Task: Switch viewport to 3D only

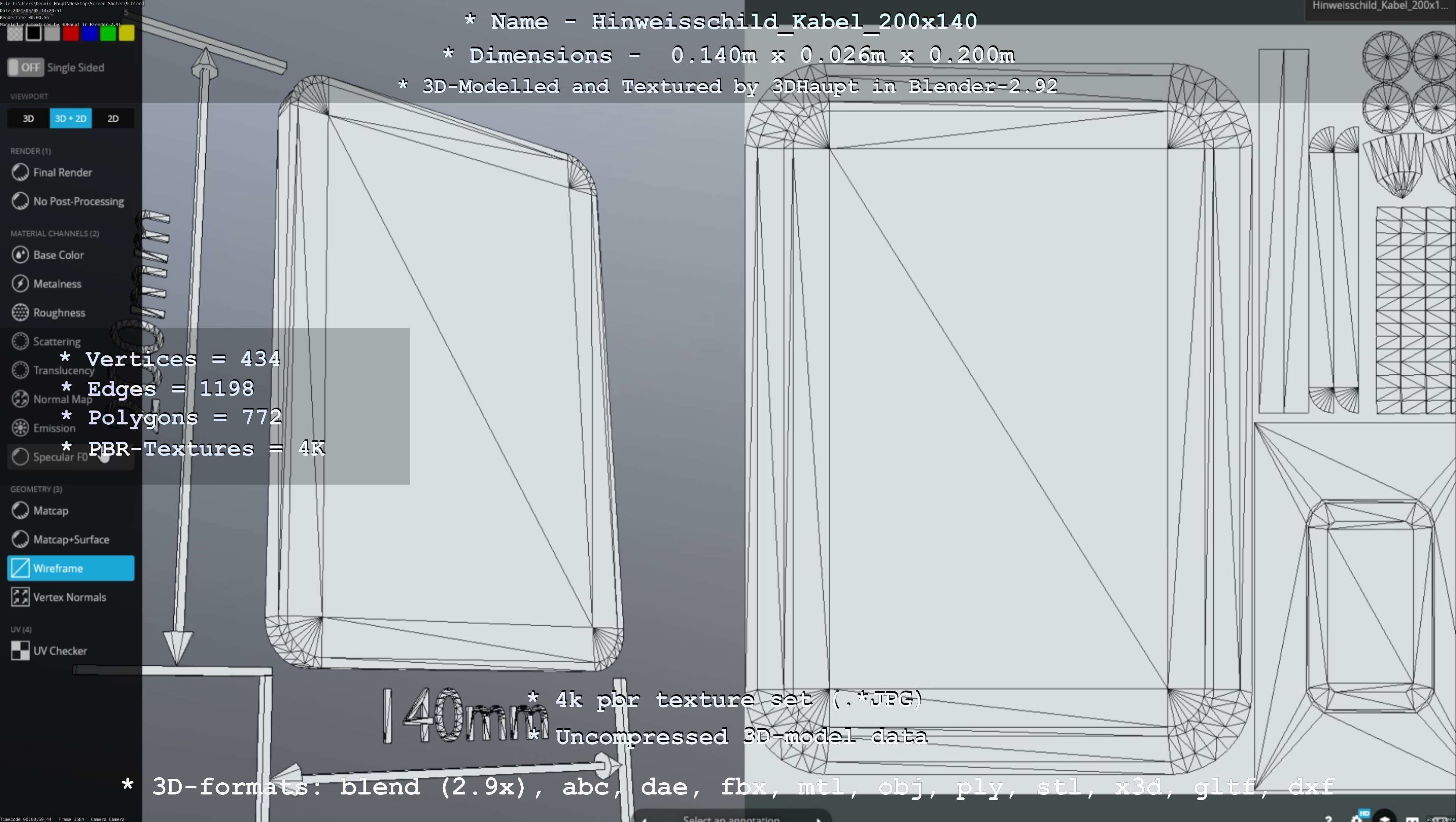Action: [x=28, y=119]
